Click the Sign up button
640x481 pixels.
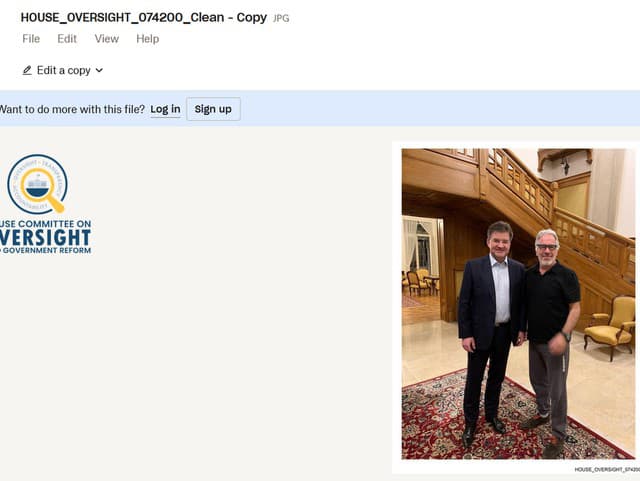(213, 109)
